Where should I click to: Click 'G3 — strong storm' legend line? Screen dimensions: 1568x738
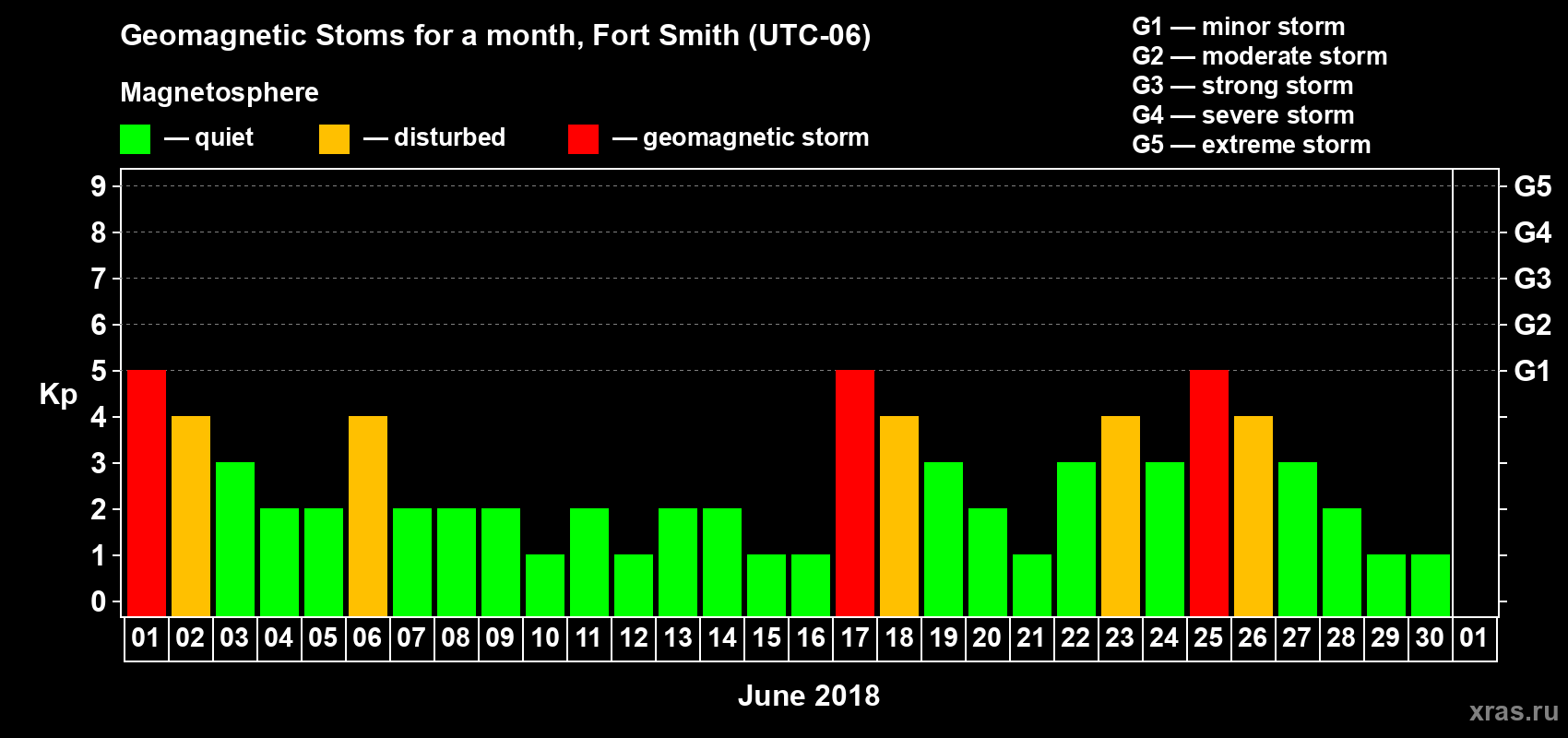tap(1242, 86)
